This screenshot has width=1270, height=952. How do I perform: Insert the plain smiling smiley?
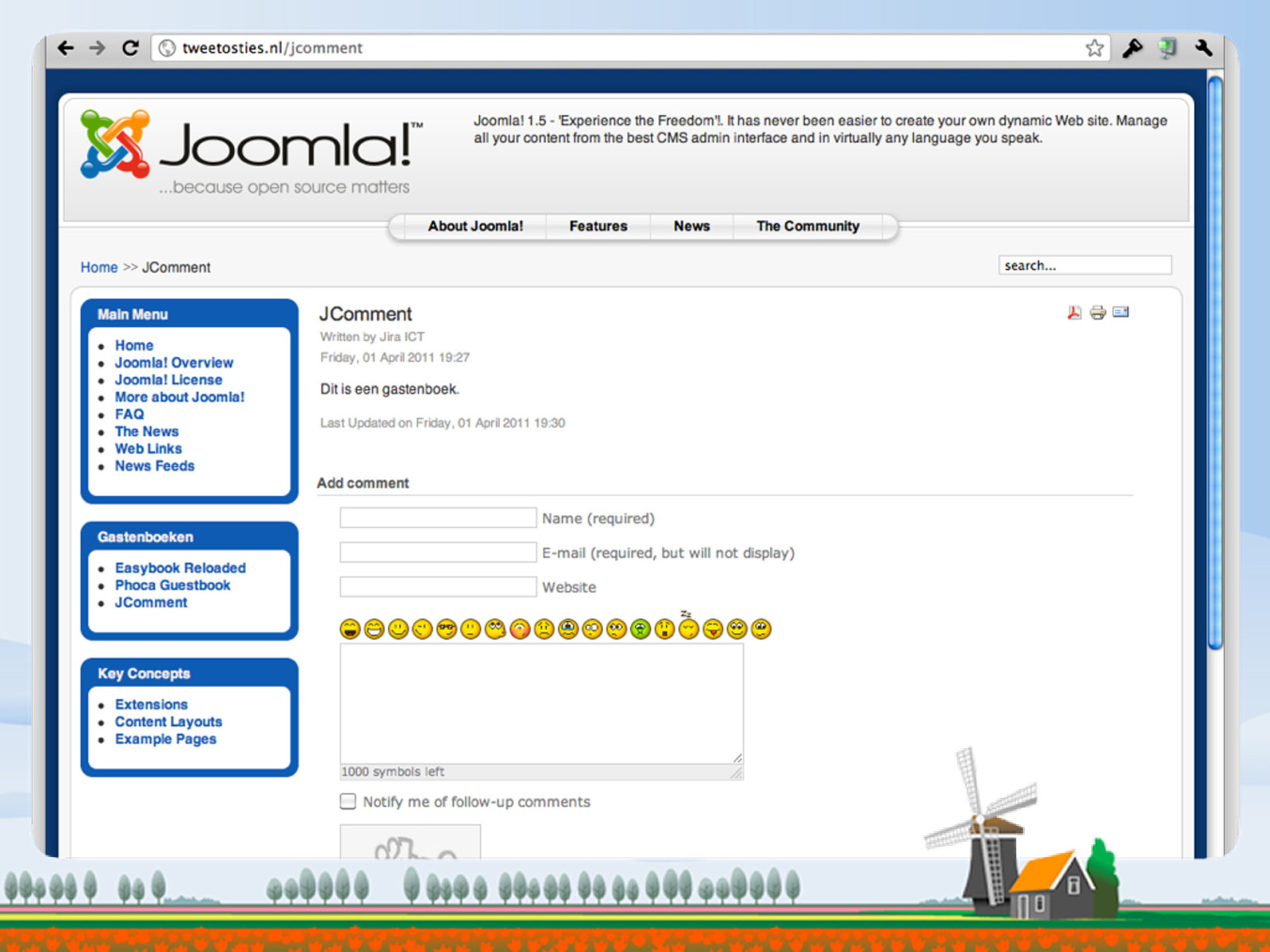pos(398,629)
